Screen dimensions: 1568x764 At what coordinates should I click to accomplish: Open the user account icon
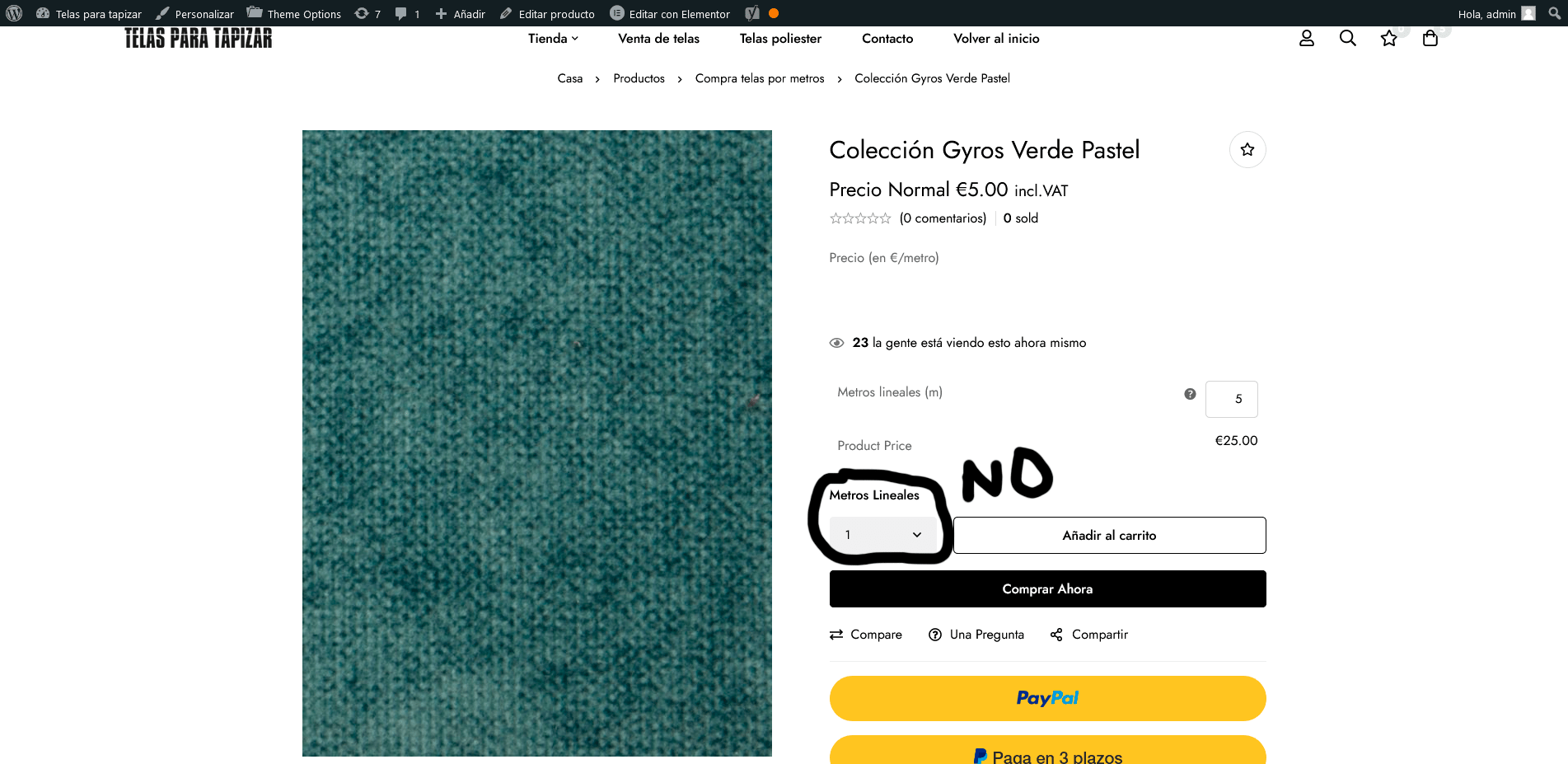(x=1306, y=39)
